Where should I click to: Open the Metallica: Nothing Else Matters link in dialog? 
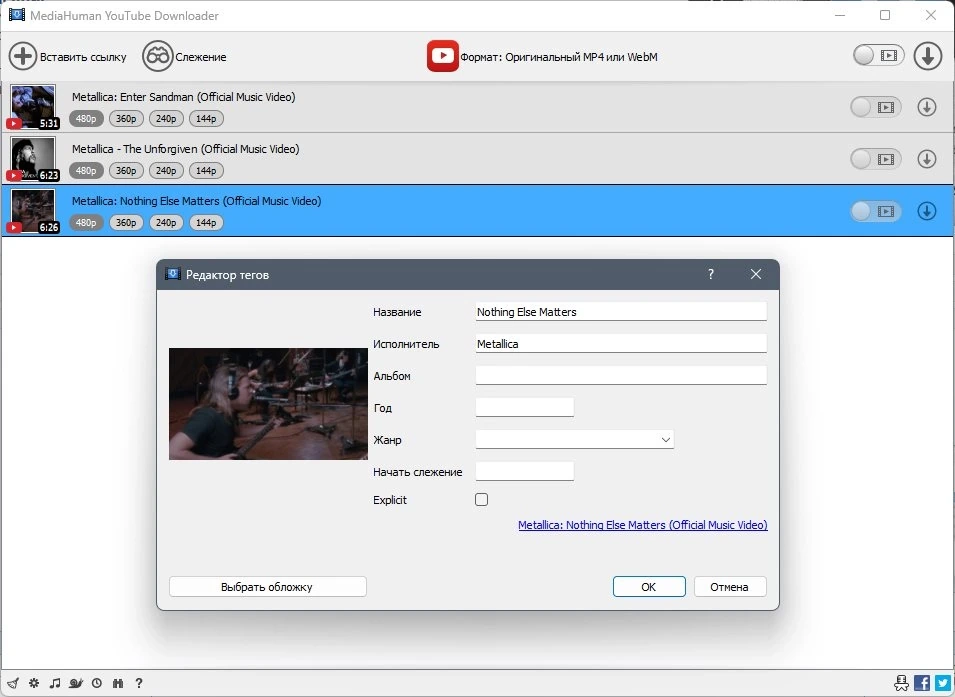point(643,525)
